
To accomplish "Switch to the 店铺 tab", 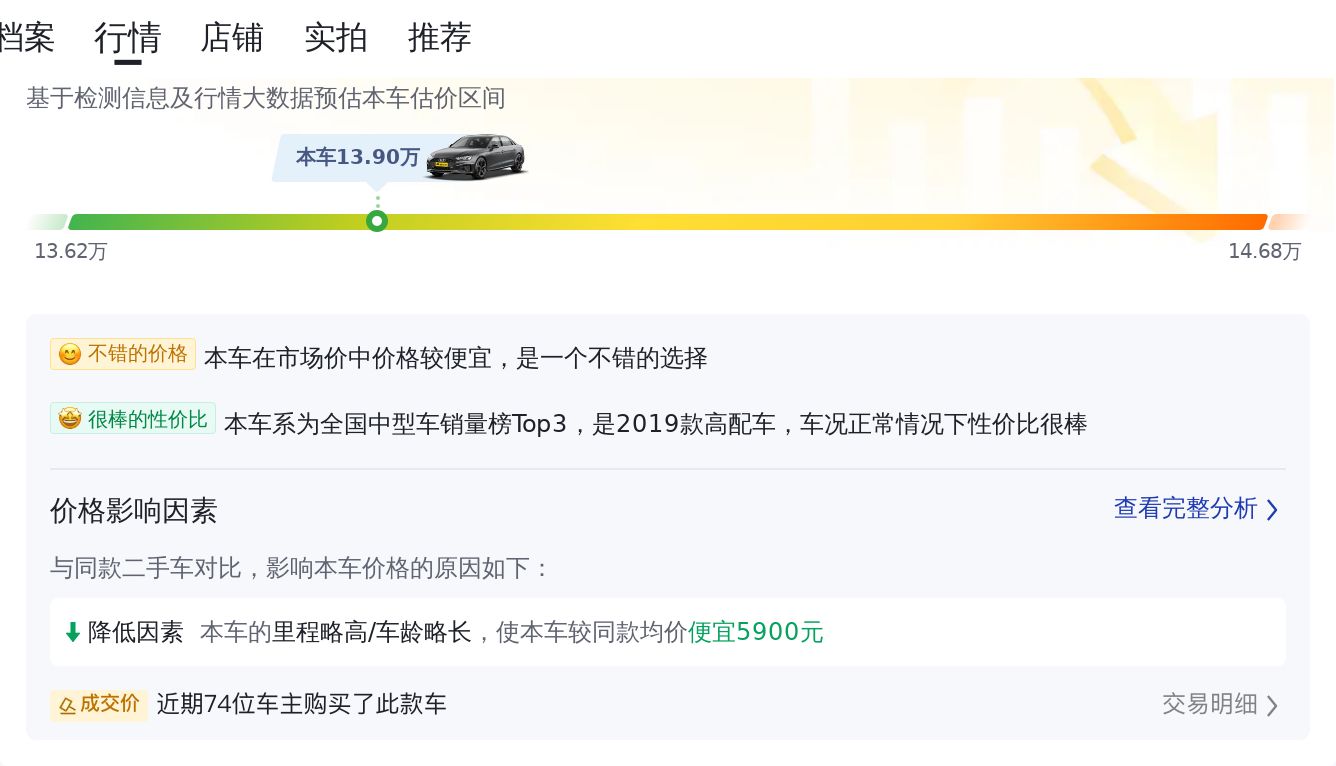I will [x=231, y=38].
